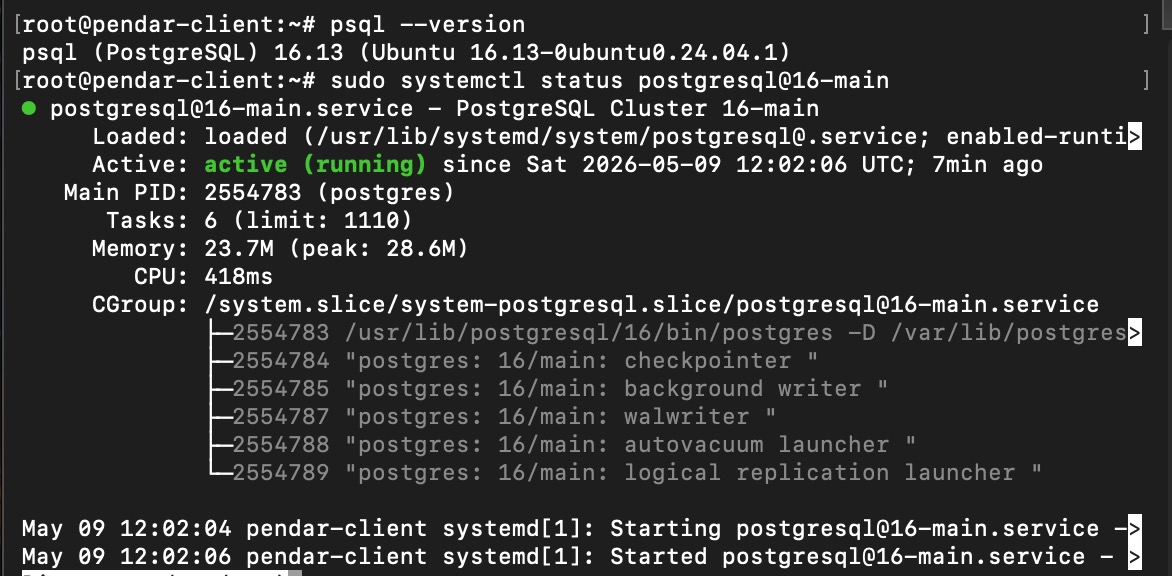Viewport: 1172px width, 576px height.
Task: Click the 'active (running)' green status text
Action: pyautogui.click(x=315, y=165)
